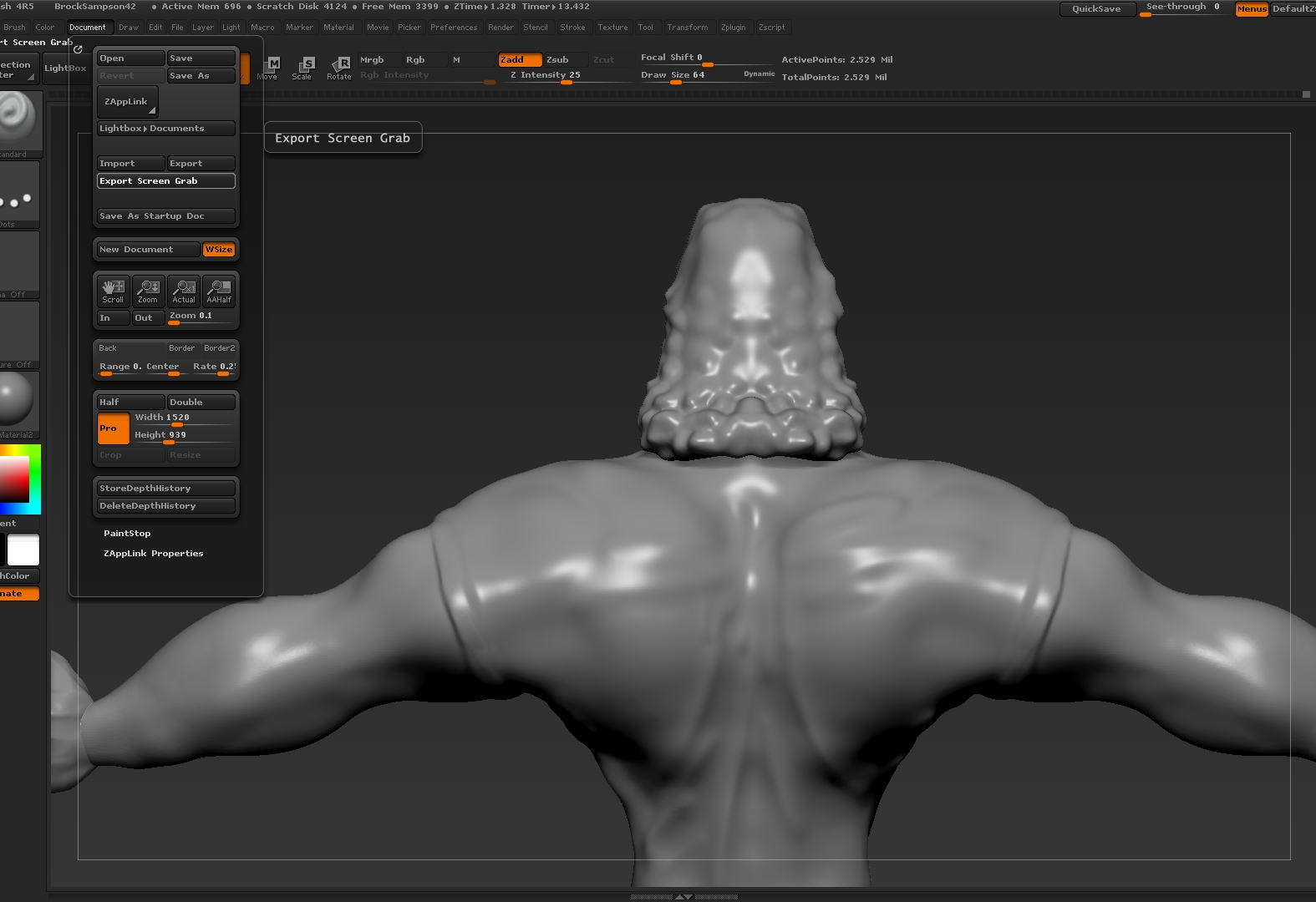Adjust background Rate slider
The width and height of the screenshot is (1316, 902).
[214, 368]
